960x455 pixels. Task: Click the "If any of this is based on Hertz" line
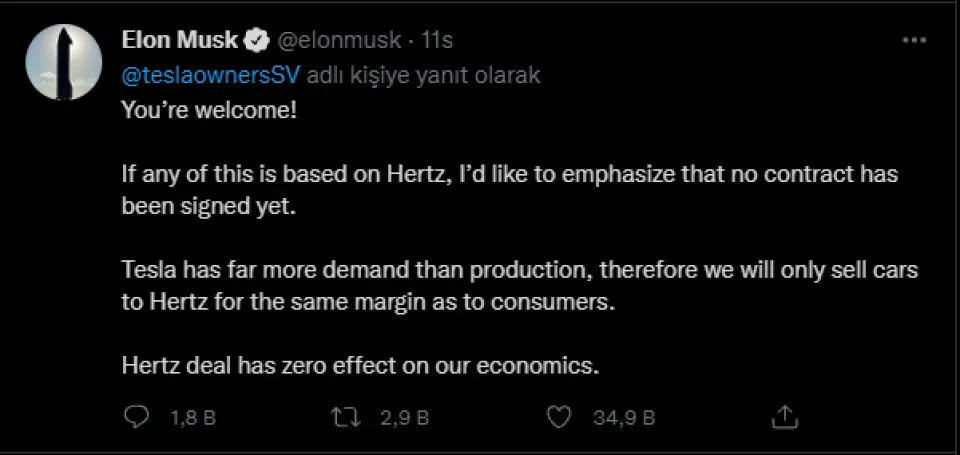509,174
